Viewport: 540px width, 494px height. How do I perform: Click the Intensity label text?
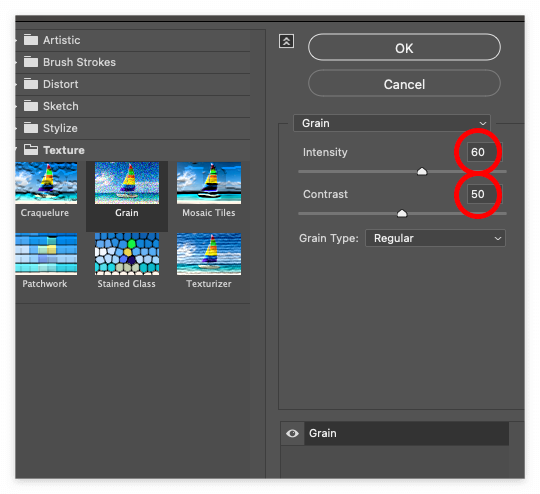325,152
